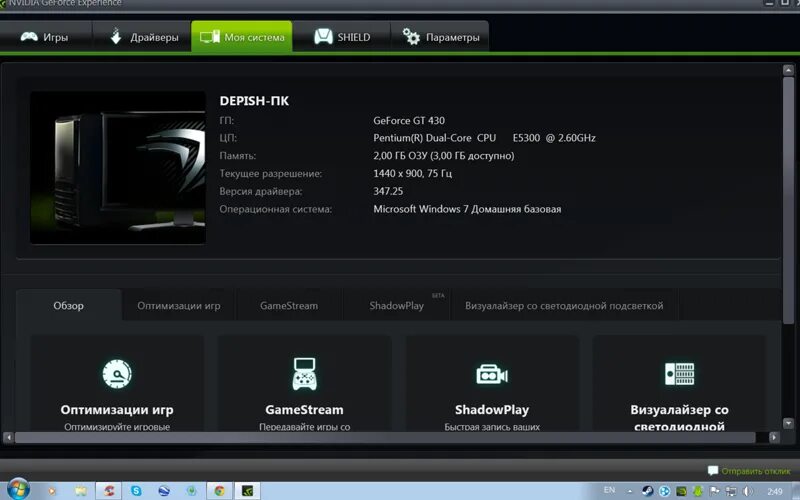Screen dimensions: 800x500
Task: Open the Windows Start menu
Action: (18, 490)
